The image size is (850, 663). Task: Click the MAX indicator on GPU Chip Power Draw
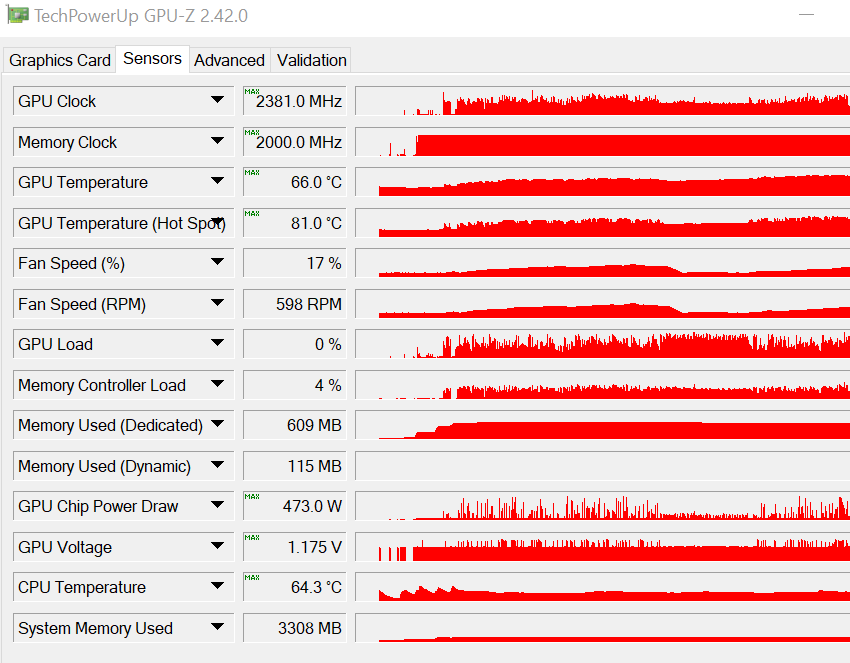click(252, 499)
